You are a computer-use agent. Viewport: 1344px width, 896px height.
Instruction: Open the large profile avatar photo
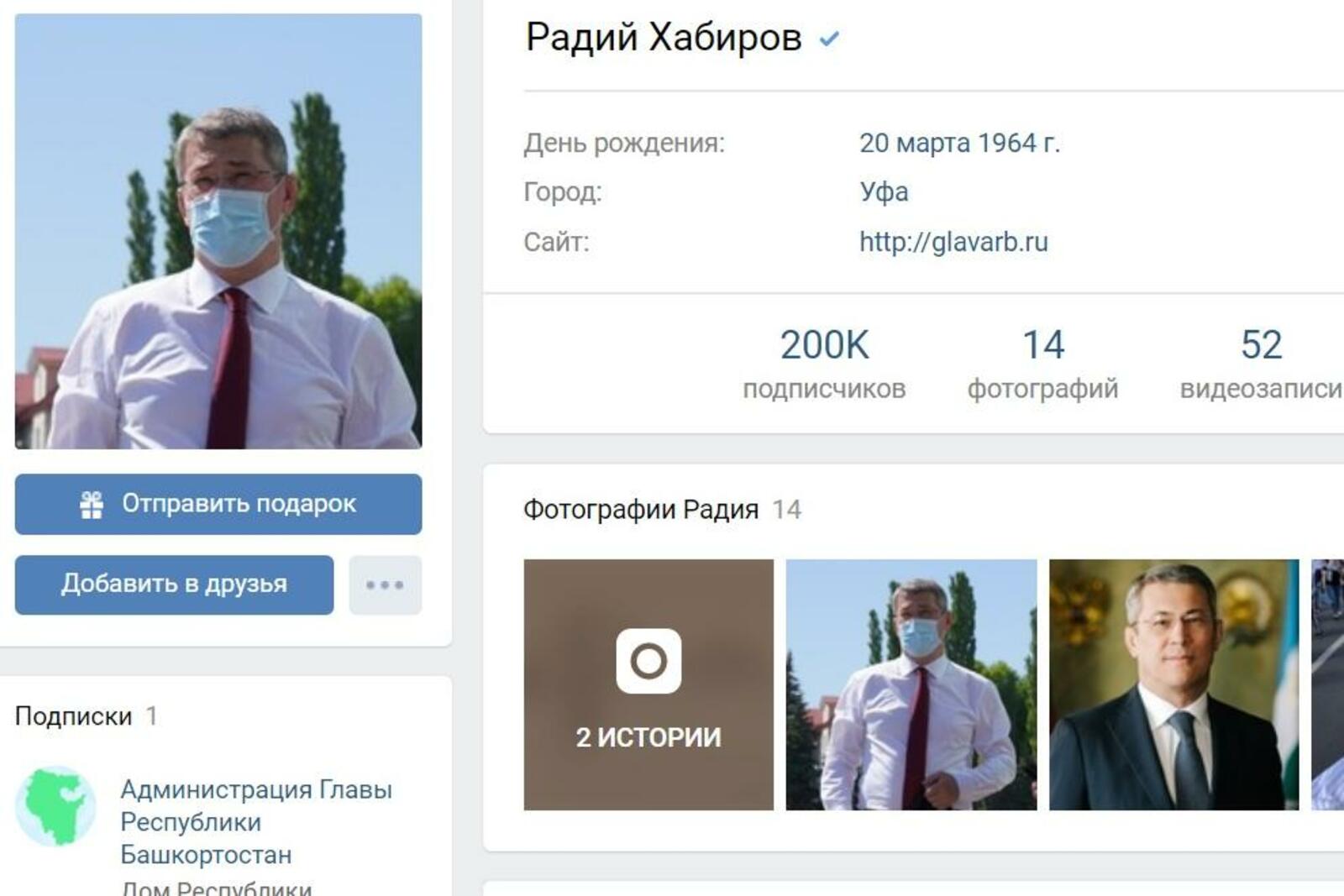(218, 231)
